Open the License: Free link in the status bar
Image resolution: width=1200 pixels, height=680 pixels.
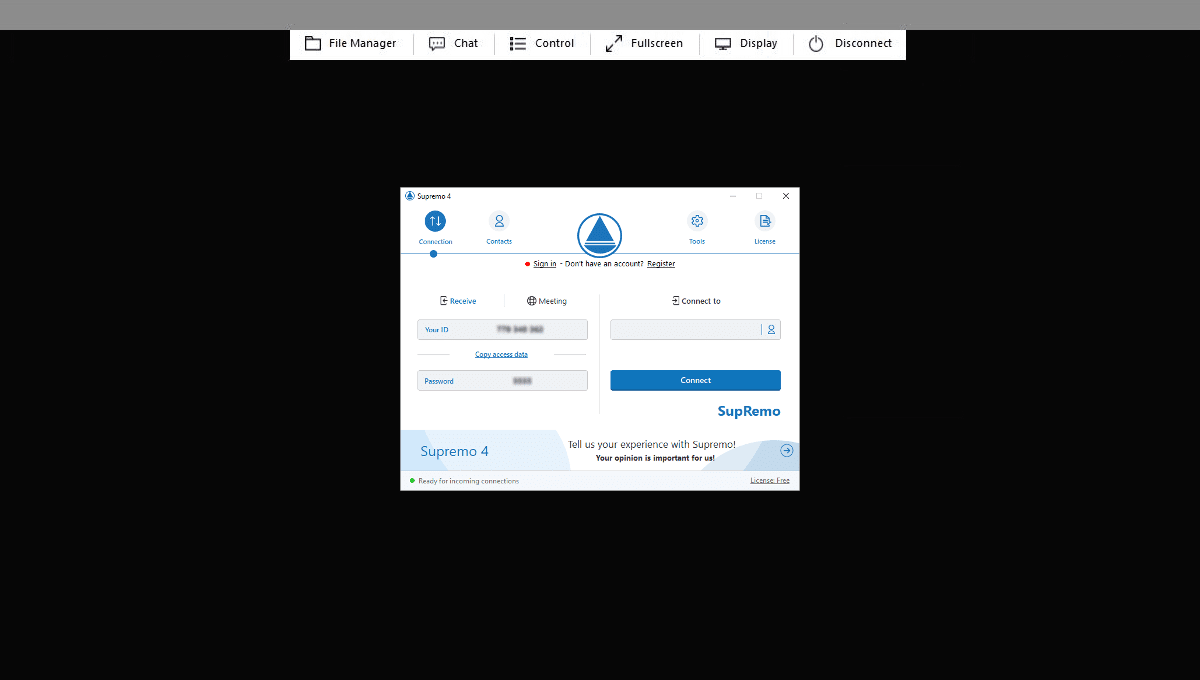pyautogui.click(x=769, y=480)
